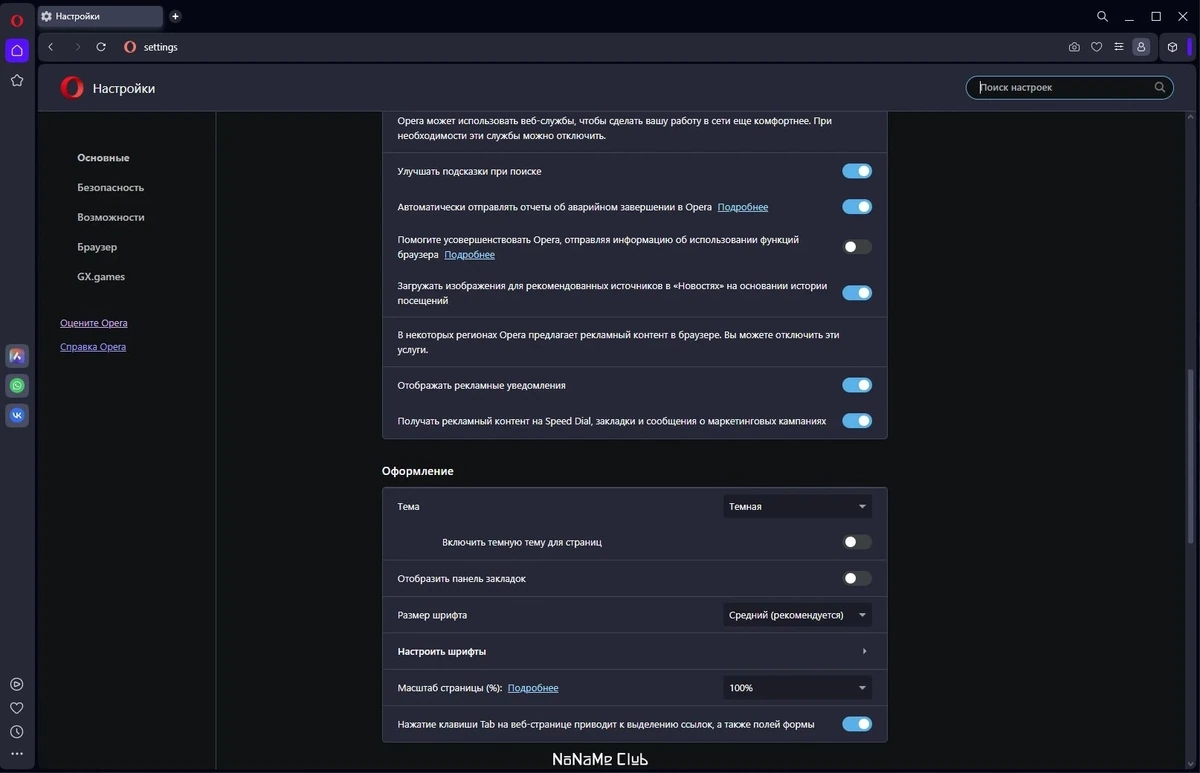Screen dimensions: 1200x773
Task: Open page zoom 100% dropdown
Action: [x=797, y=688]
